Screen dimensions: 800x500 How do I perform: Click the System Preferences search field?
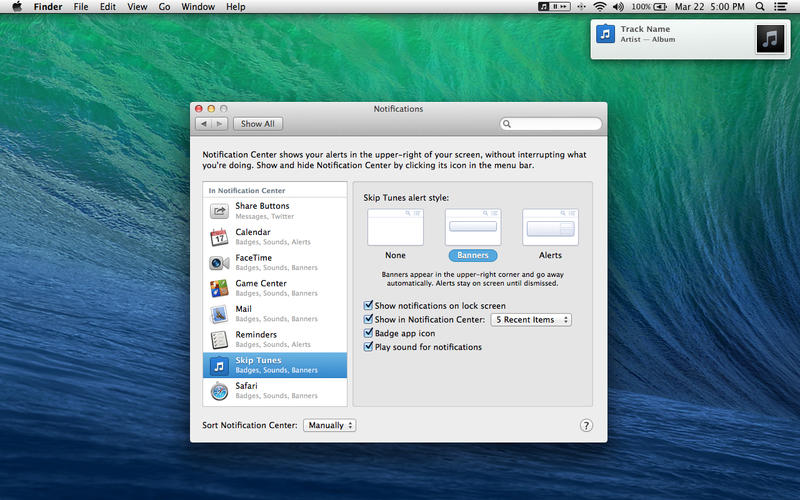tap(551, 123)
